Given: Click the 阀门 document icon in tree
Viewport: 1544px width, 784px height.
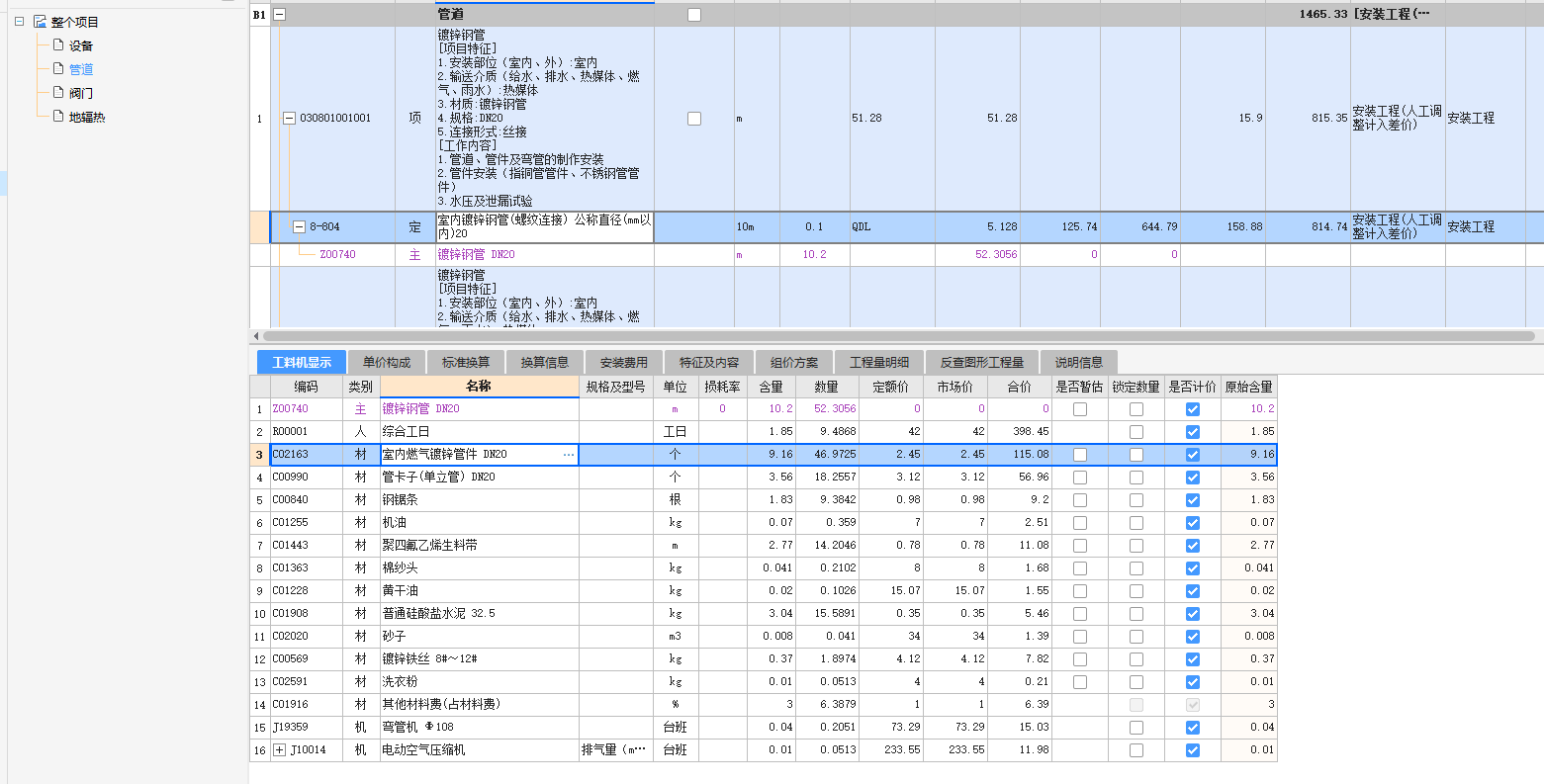Looking at the screenshot, I should 58,93.
